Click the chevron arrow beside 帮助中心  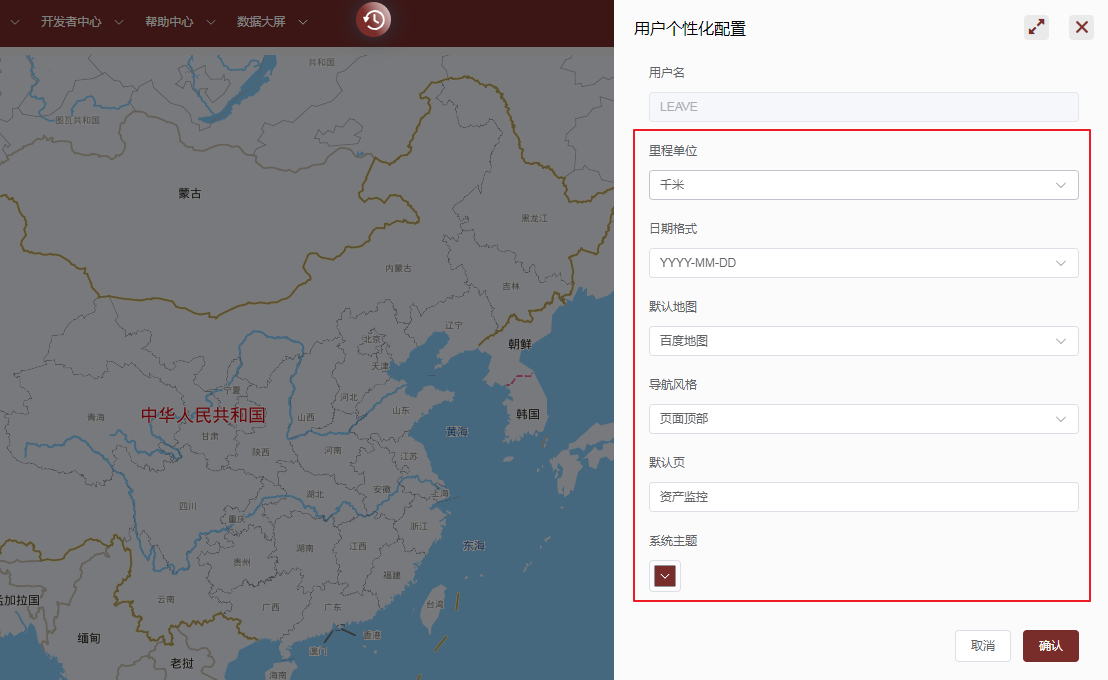tap(211, 22)
